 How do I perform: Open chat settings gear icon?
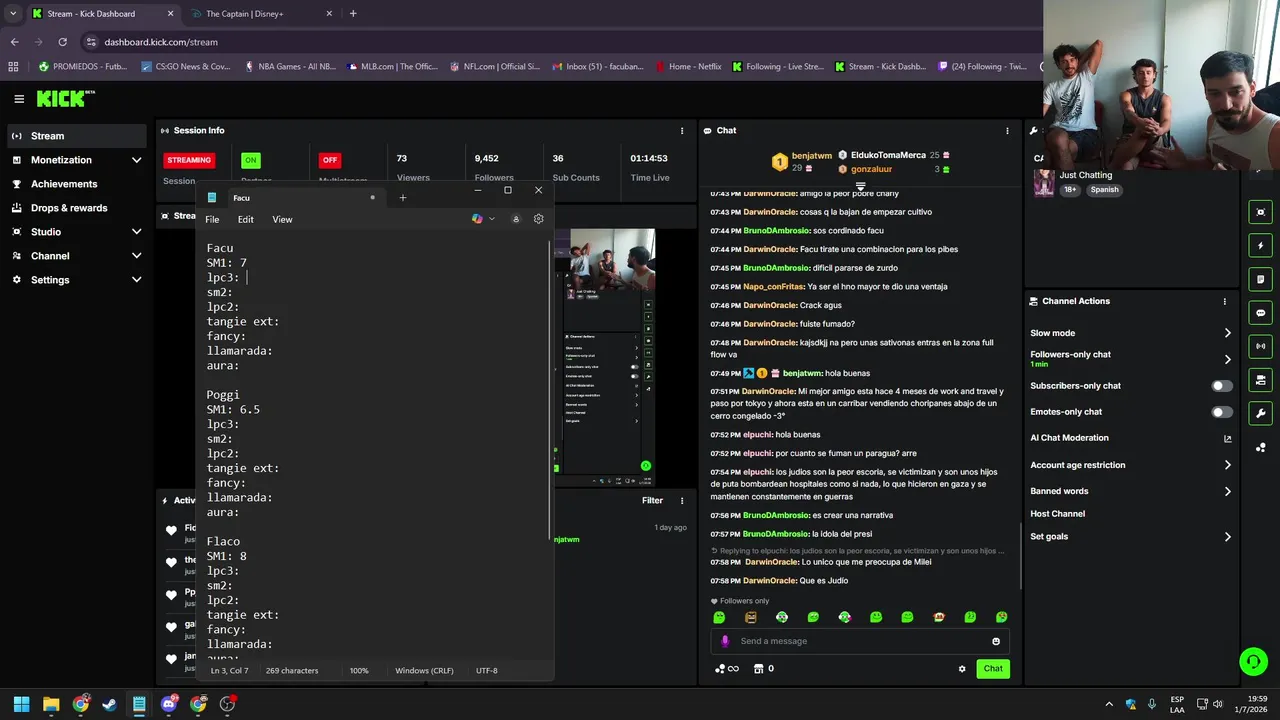coord(962,669)
